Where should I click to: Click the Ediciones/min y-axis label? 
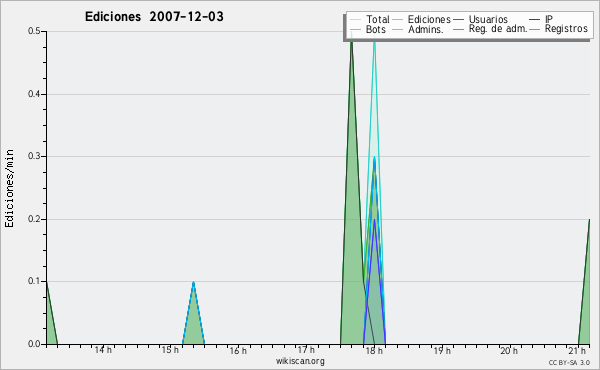pos(9,188)
